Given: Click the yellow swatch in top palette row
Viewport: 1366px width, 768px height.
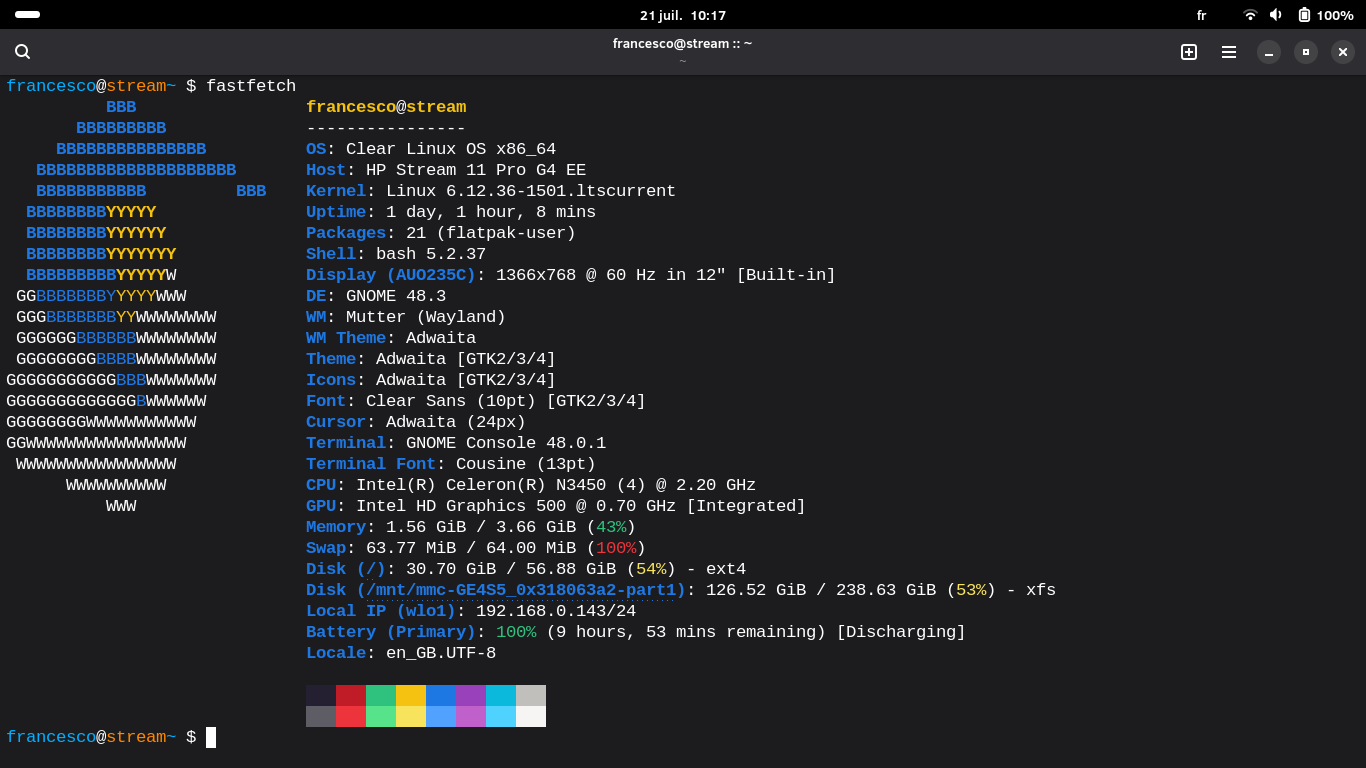Looking at the screenshot, I should [x=410, y=695].
